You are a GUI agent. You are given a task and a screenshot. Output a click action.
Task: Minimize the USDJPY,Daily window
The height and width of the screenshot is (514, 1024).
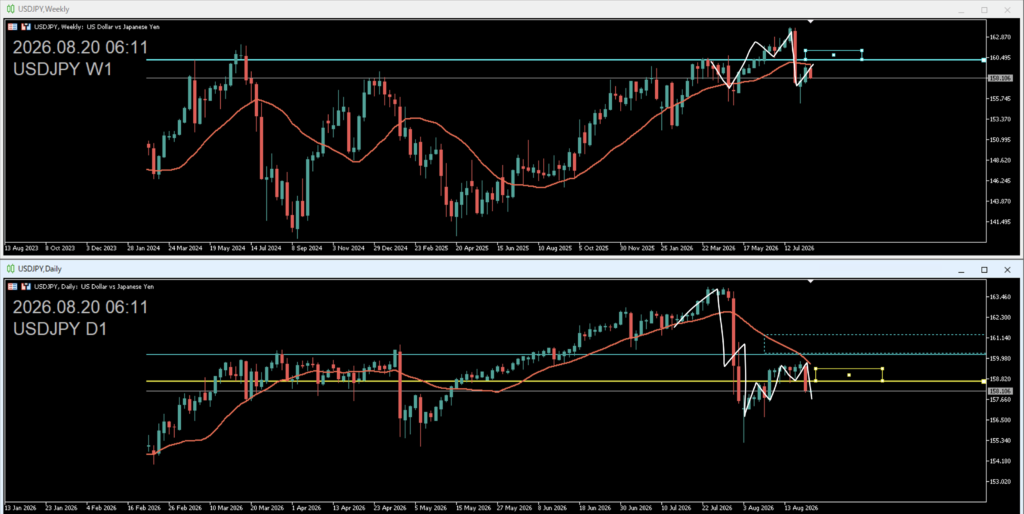pos(961,270)
